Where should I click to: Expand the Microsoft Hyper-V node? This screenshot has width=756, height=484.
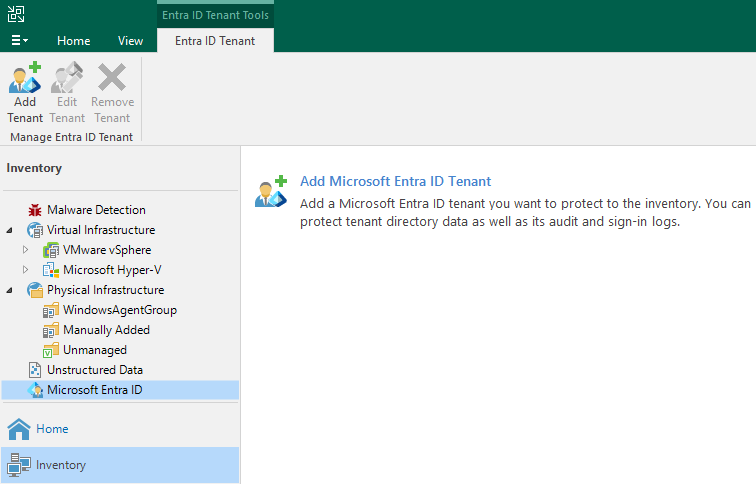pyautogui.click(x=25, y=269)
